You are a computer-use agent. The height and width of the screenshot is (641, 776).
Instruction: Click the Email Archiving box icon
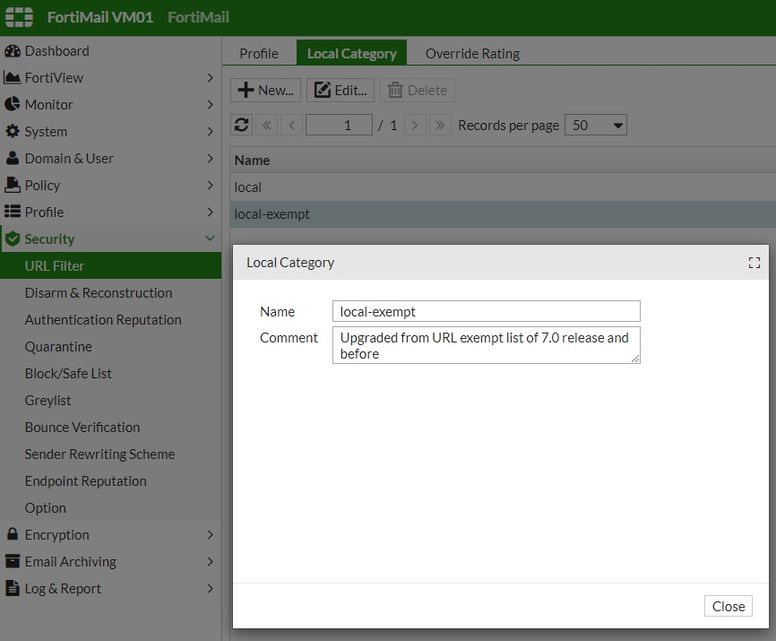[x=12, y=562]
